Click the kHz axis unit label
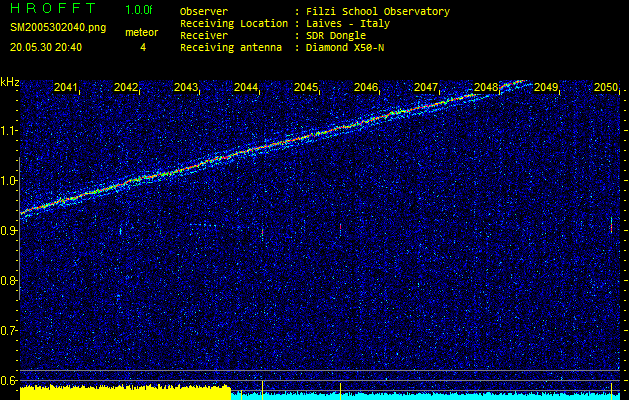Image resolution: width=629 pixels, height=400 pixels. (10, 82)
